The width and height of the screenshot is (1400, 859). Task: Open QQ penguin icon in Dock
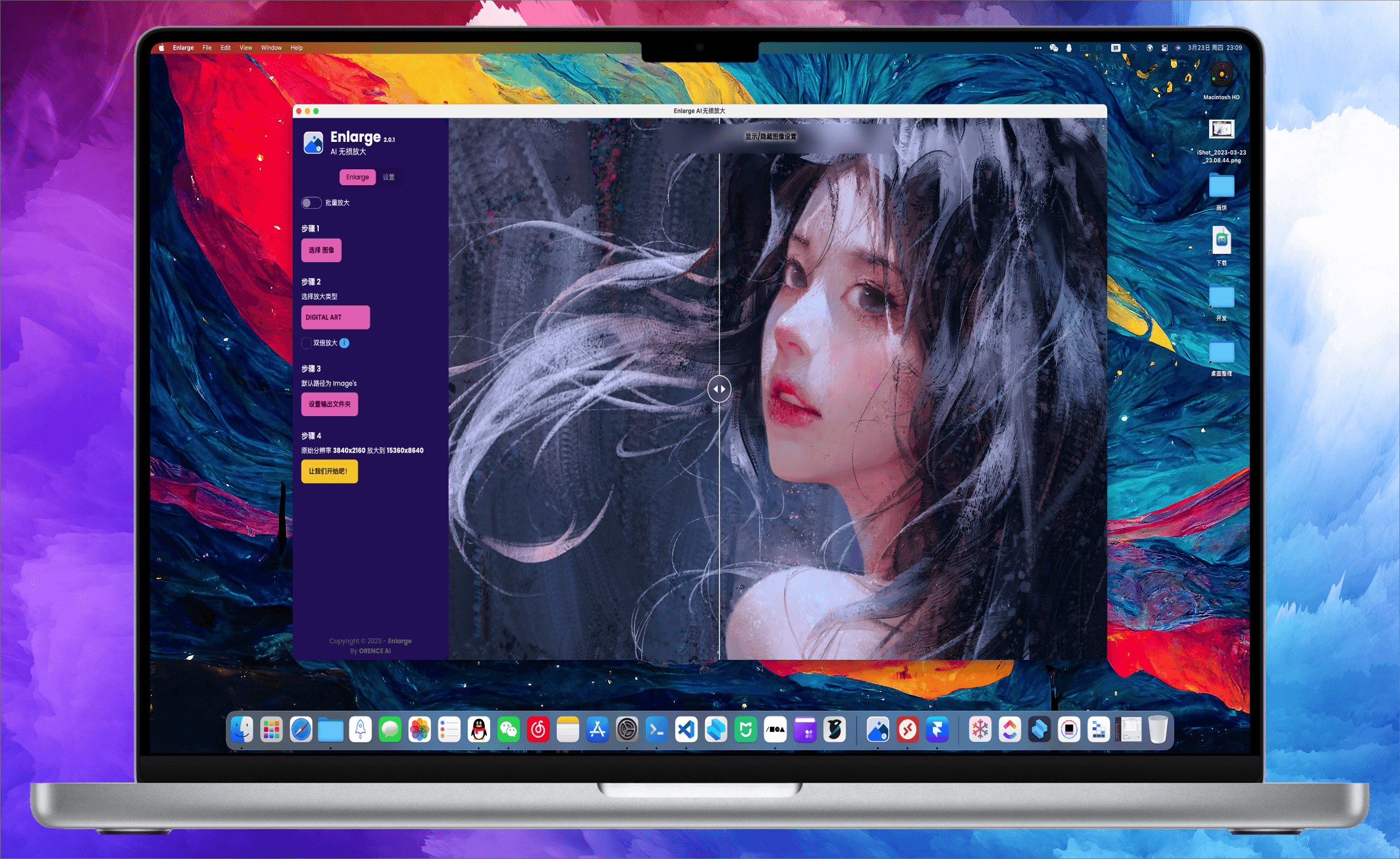click(479, 730)
